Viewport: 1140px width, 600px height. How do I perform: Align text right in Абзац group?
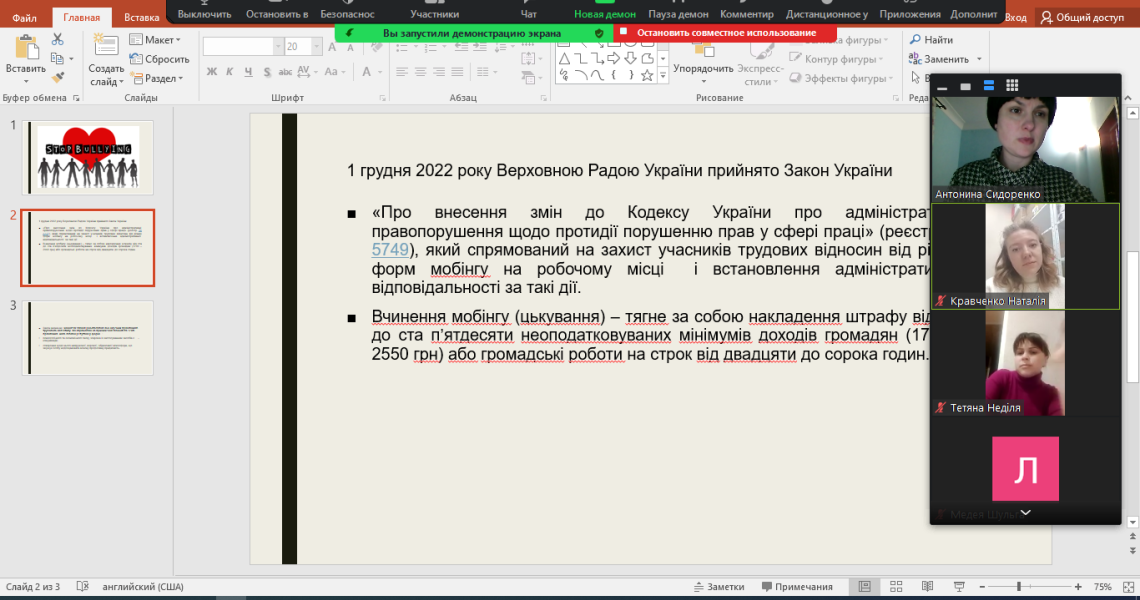coord(438,71)
